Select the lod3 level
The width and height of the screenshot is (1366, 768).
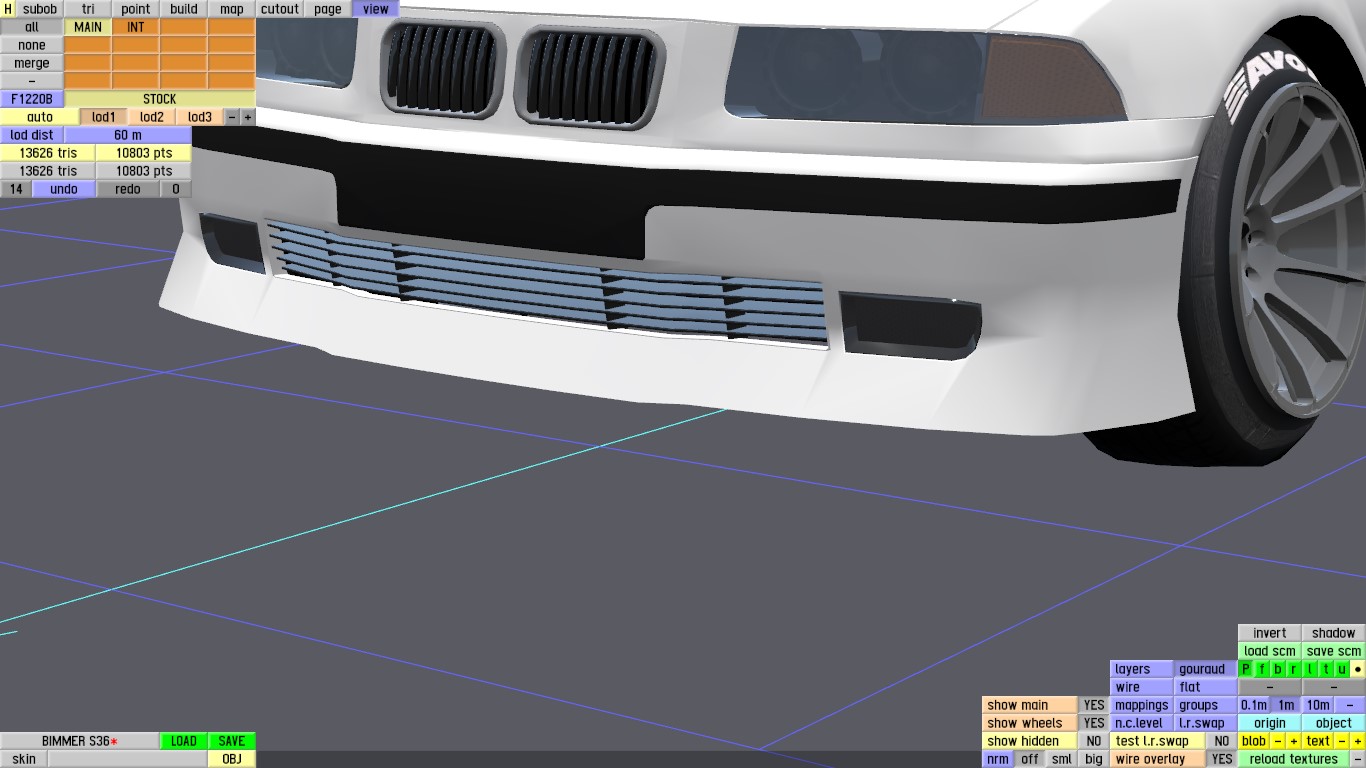(x=200, y=117)
